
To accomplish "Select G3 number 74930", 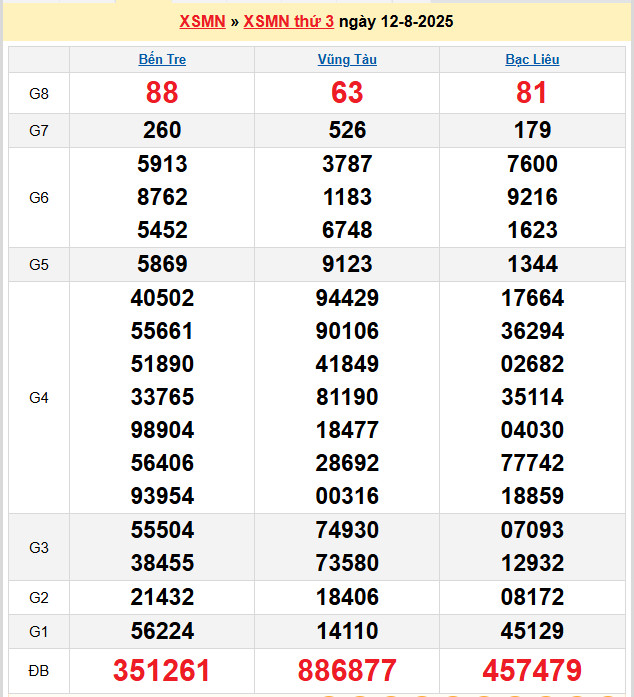I will pos(347,530).
